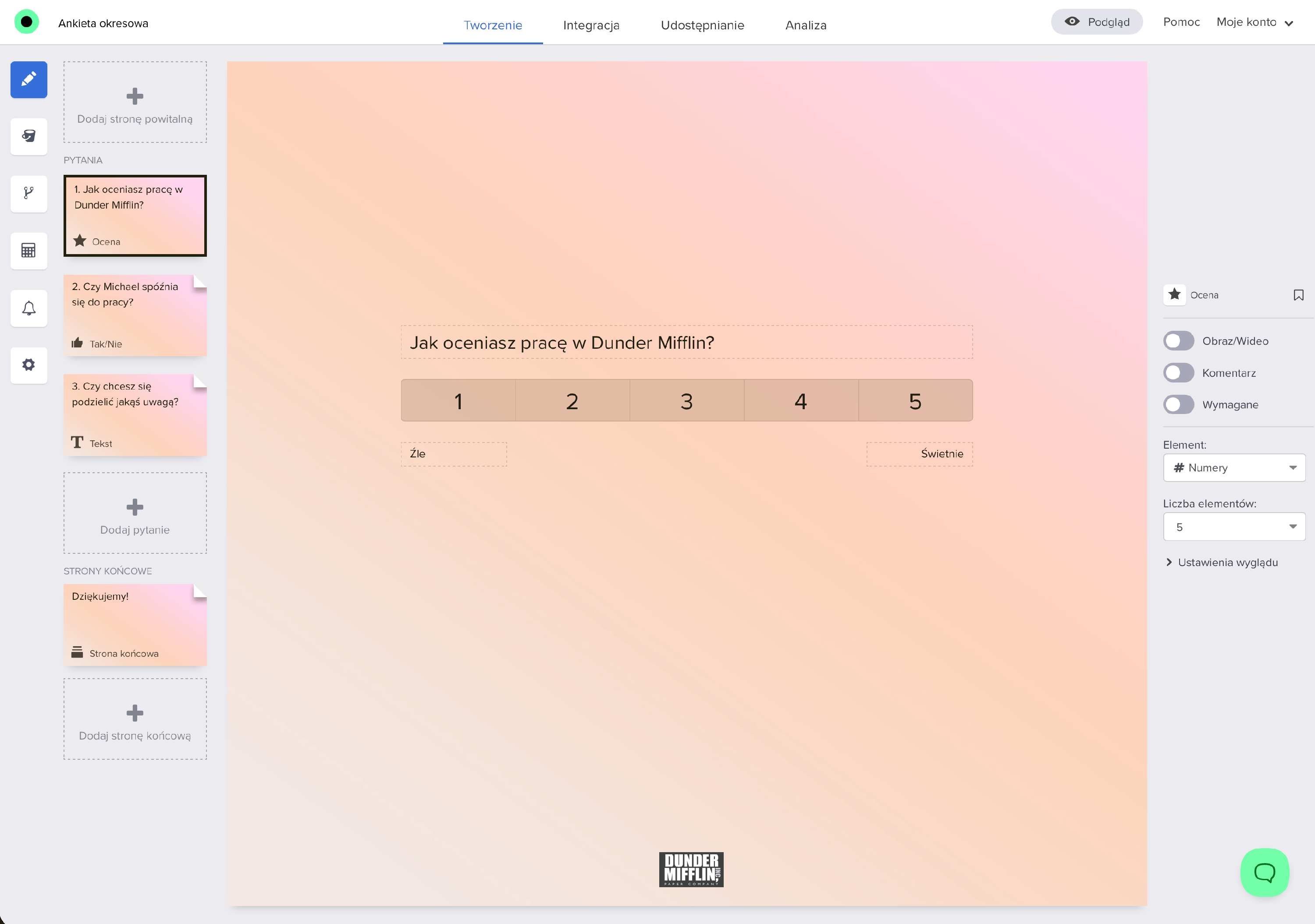The height and width of the screenshot is (924, 1315).
Task: Toggle the Wymagane switch
Action: [1178, 405]
